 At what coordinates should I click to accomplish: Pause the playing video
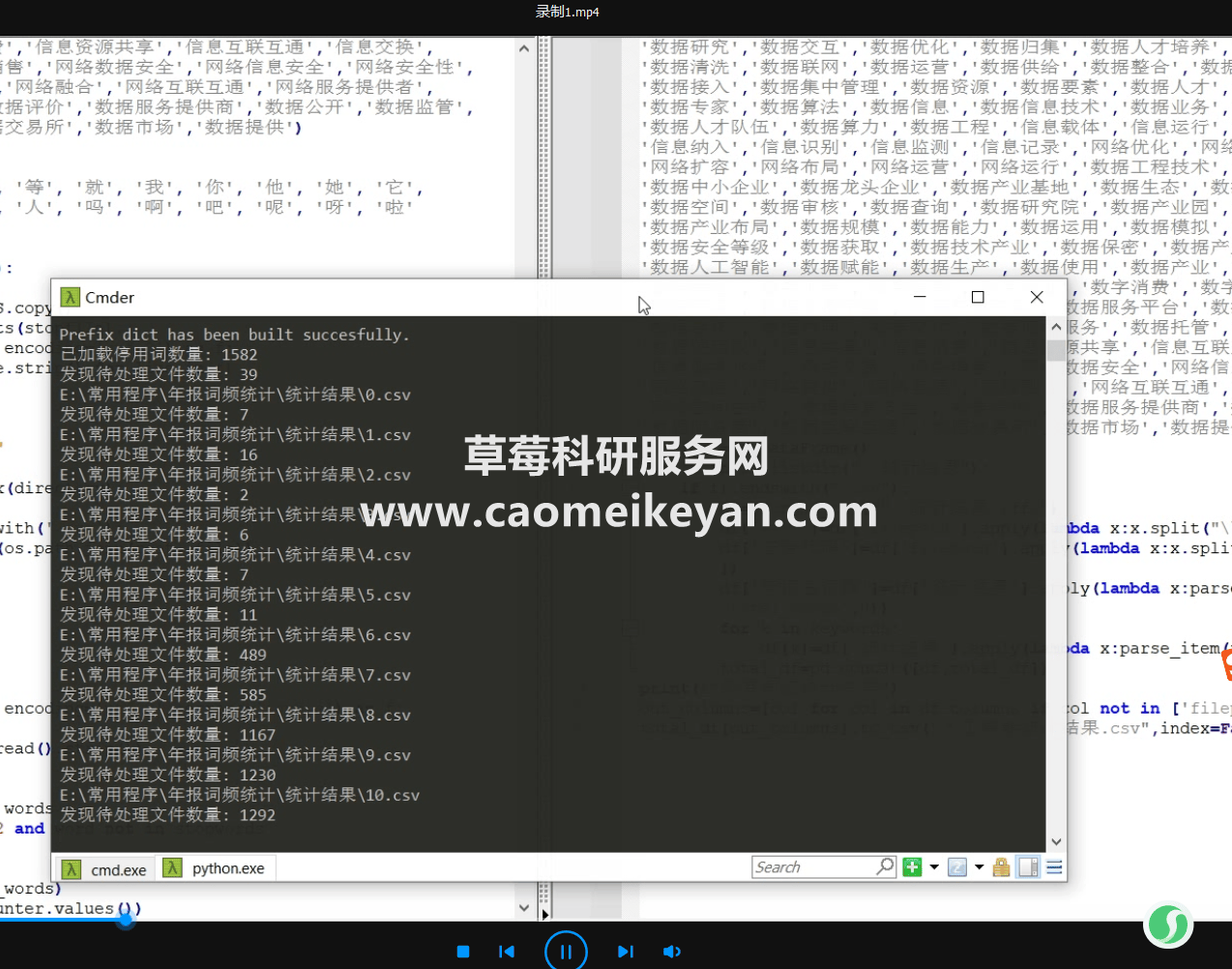click(566, 952)
